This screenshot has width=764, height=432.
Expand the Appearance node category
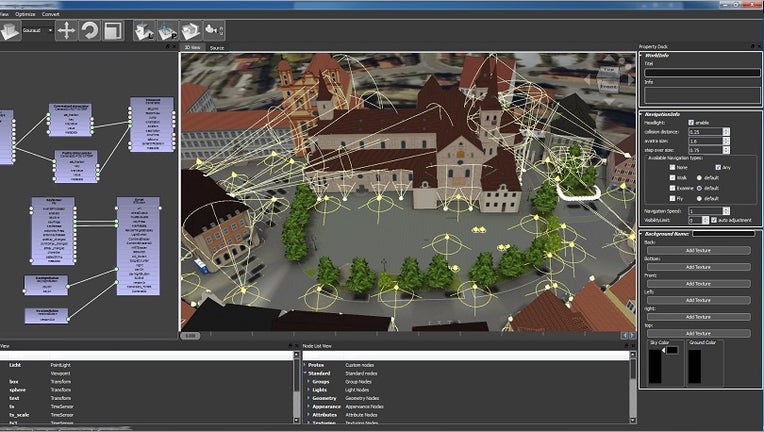(x=308, y=406)
